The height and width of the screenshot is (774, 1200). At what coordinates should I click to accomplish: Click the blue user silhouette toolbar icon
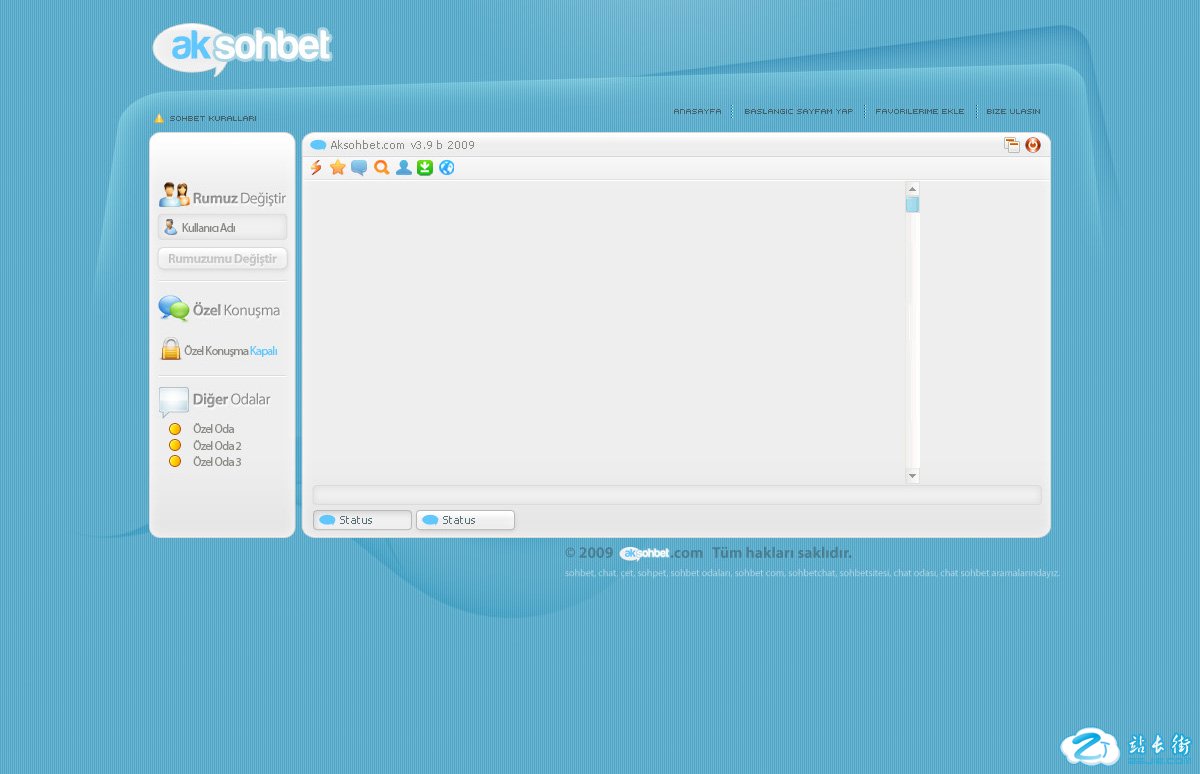pos(403,168)
